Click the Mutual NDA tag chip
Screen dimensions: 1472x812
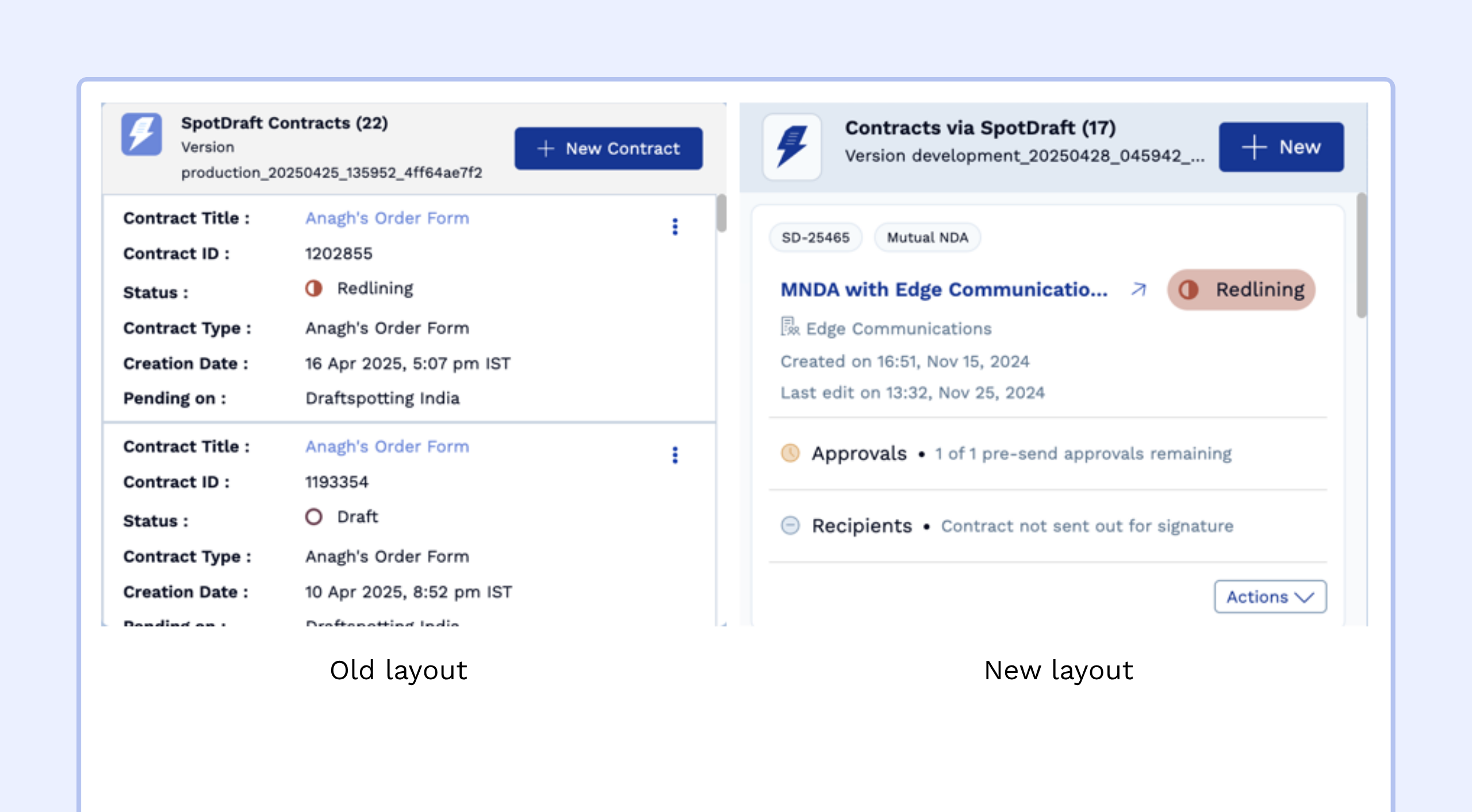(927, 237)
